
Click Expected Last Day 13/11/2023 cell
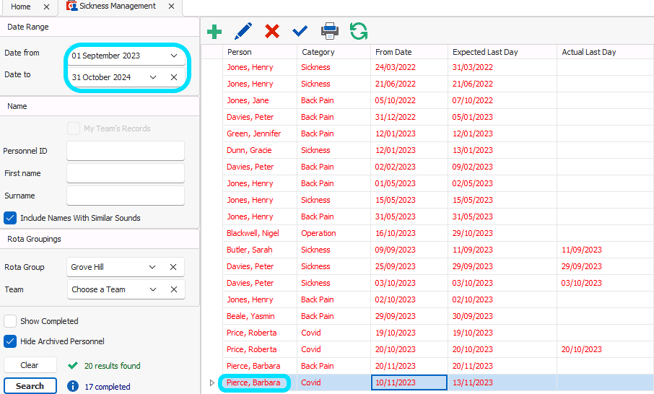point(502,382)
